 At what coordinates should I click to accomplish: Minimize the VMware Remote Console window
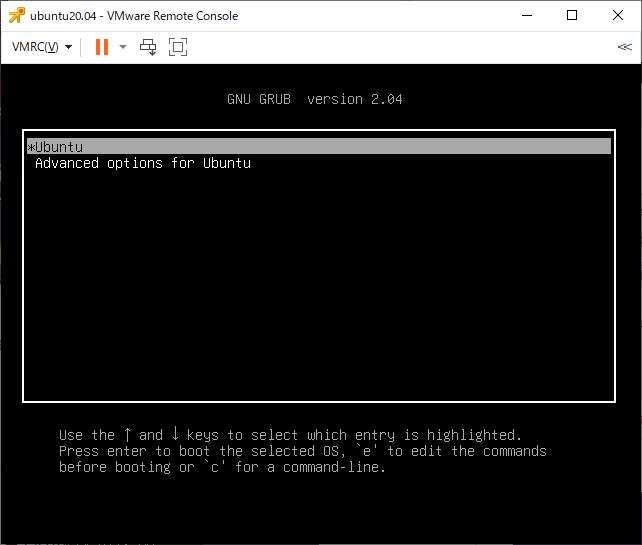click(x=527, y=16)
